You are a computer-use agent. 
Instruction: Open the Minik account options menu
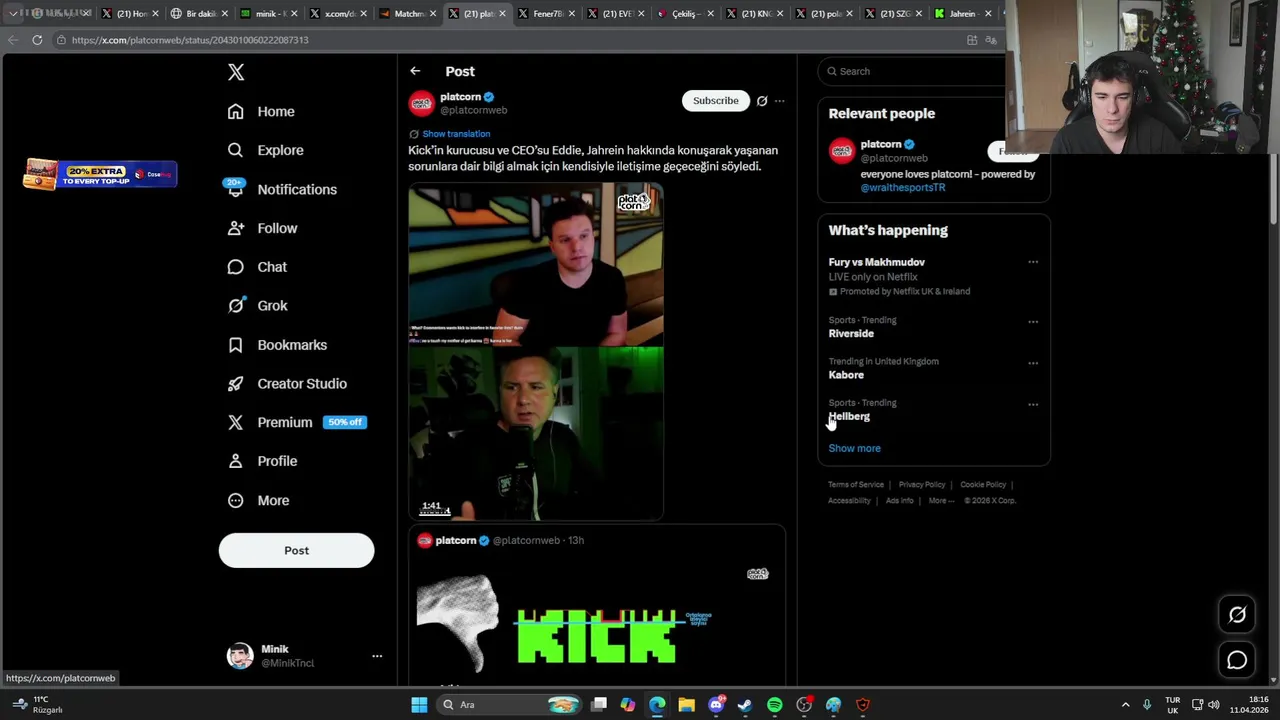pyautogui.click(x=377, y=656)
